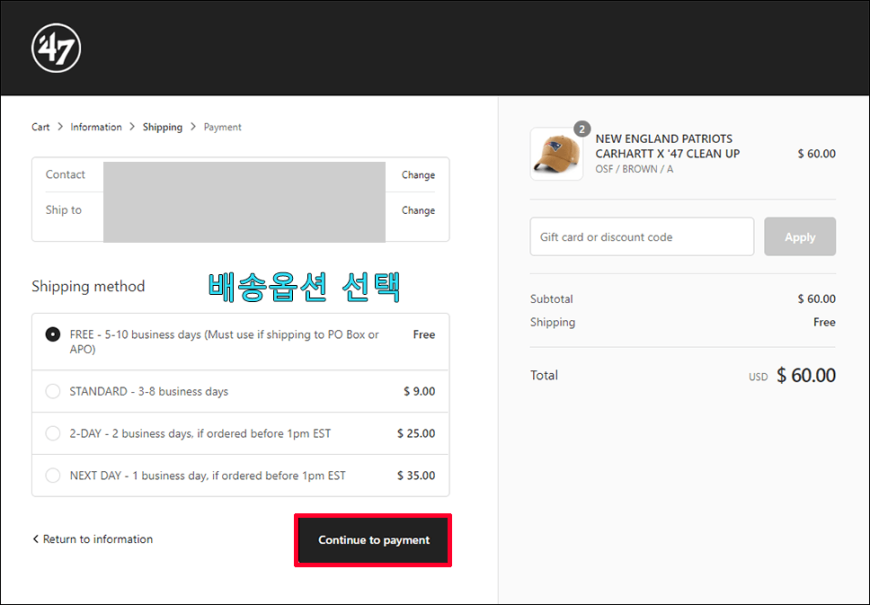Go to the Information breadcrumb step

(x=96, y=127)
